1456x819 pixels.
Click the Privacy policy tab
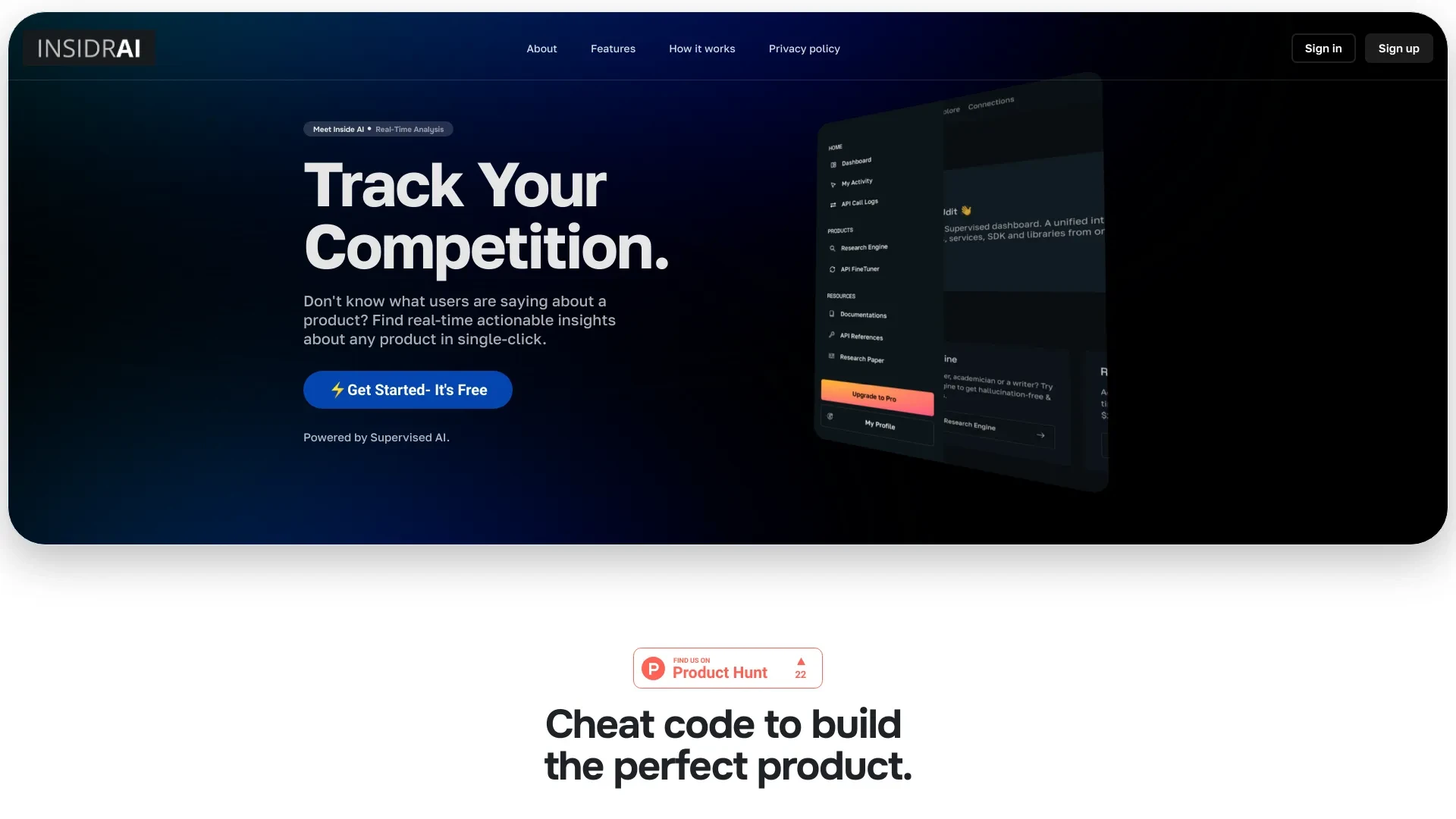coord(805,48)
